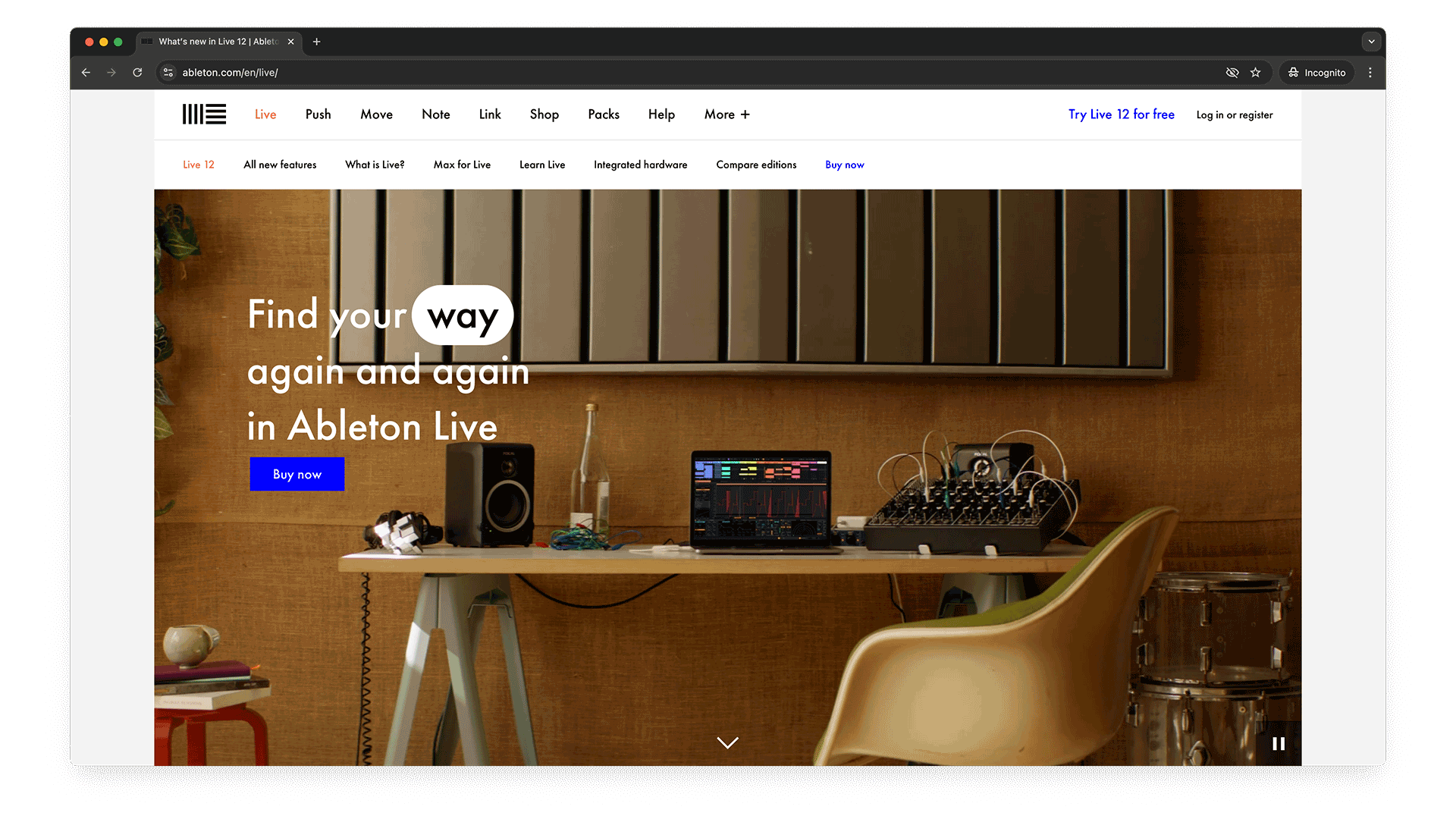Click the Ableton logo icon
The width and height of the screenshot is (1456, 819).
click(203, 113)
